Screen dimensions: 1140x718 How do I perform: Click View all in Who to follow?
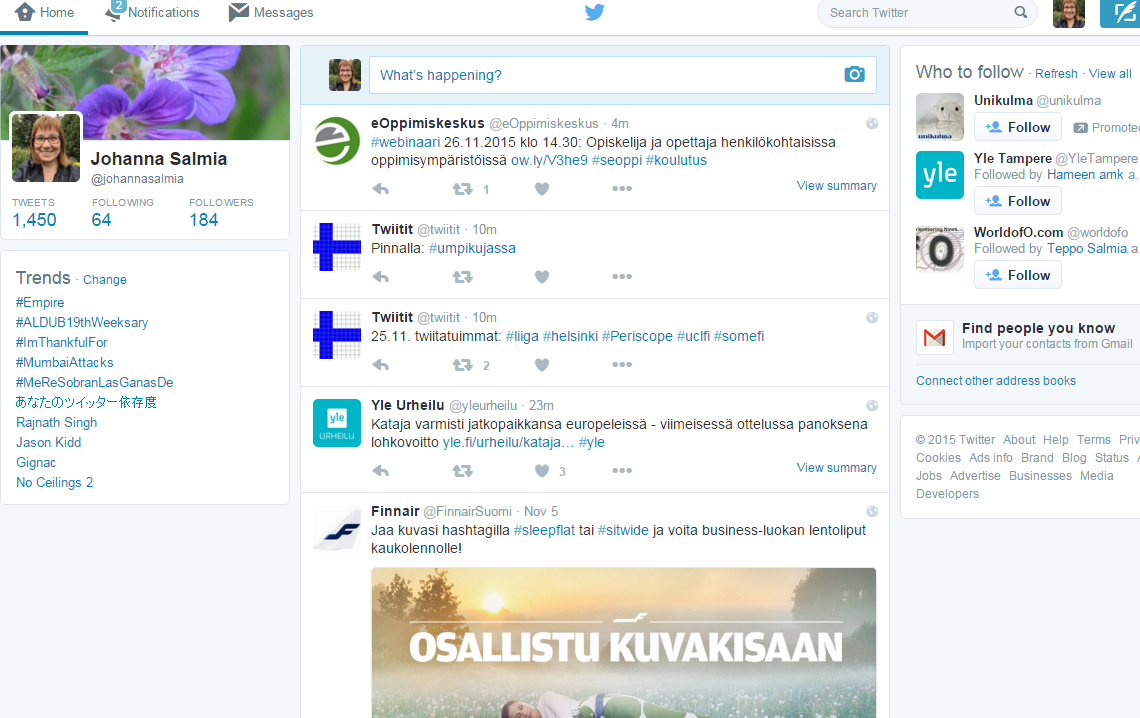tap(1109, 73)
